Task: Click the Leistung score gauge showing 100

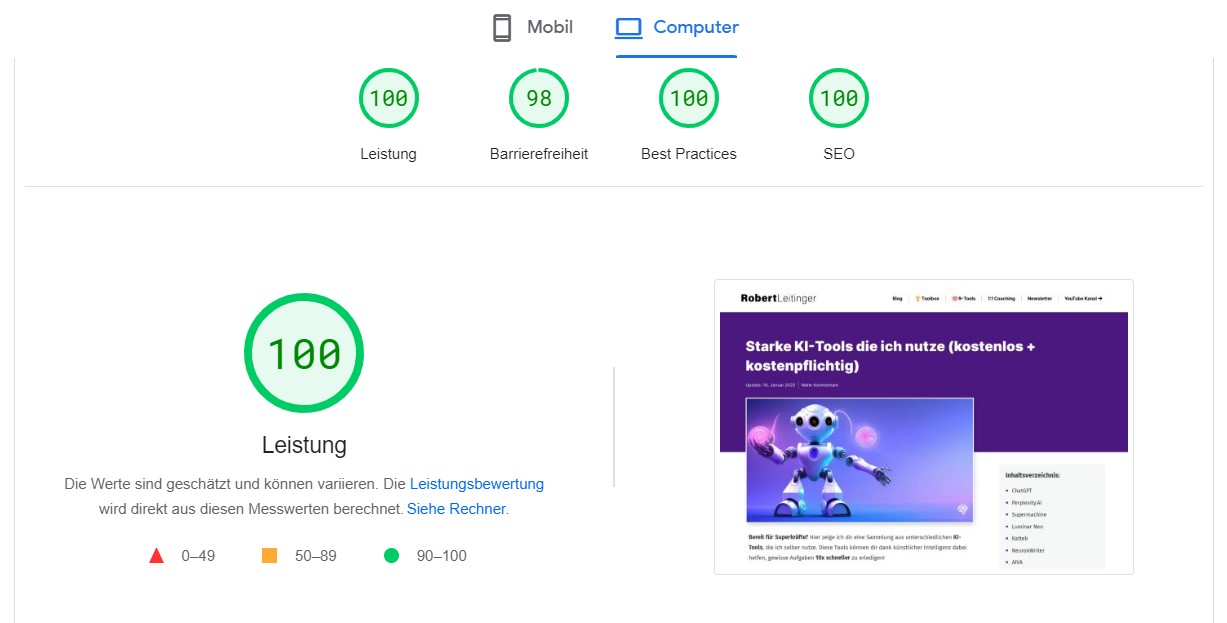Action: 388,97
